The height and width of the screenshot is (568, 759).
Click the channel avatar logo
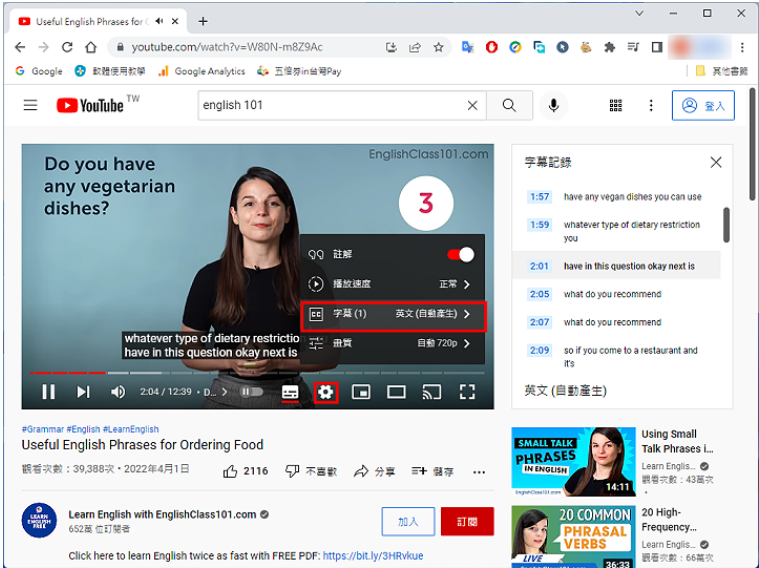pos(39,520)
